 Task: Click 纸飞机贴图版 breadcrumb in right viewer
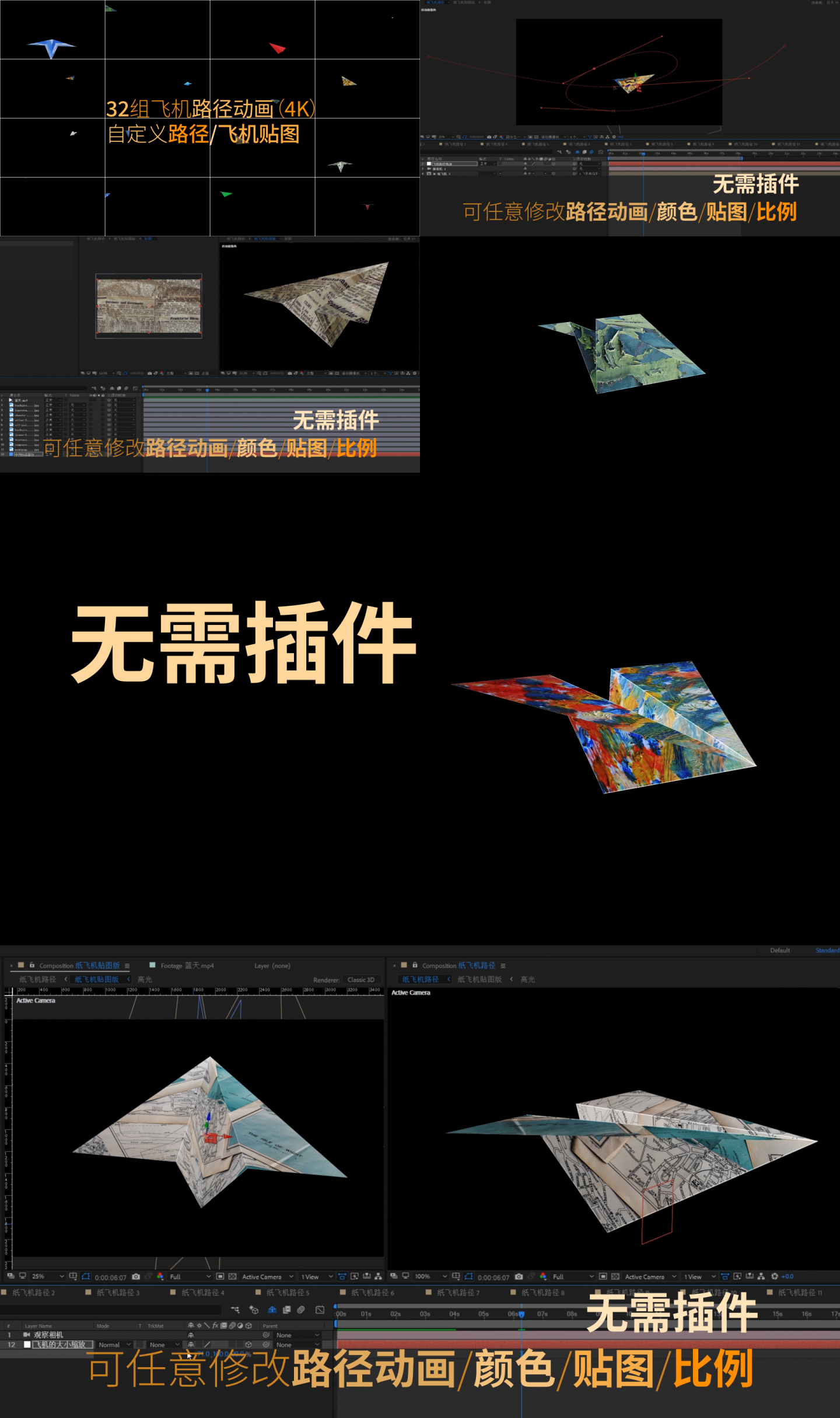(480, 979)
